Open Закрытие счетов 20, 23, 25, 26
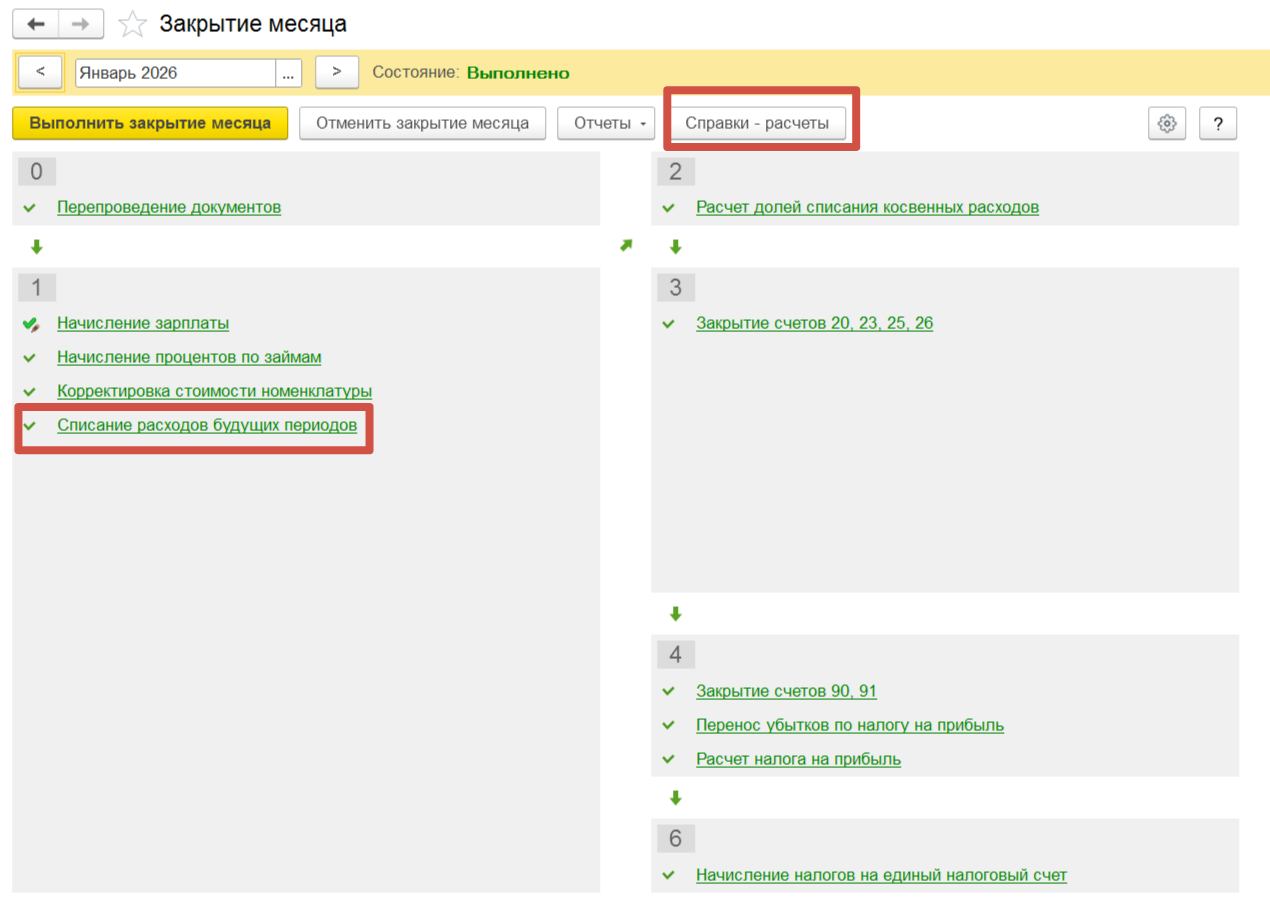This screenshot has width=1270, height=904. [x=814, y=323]
